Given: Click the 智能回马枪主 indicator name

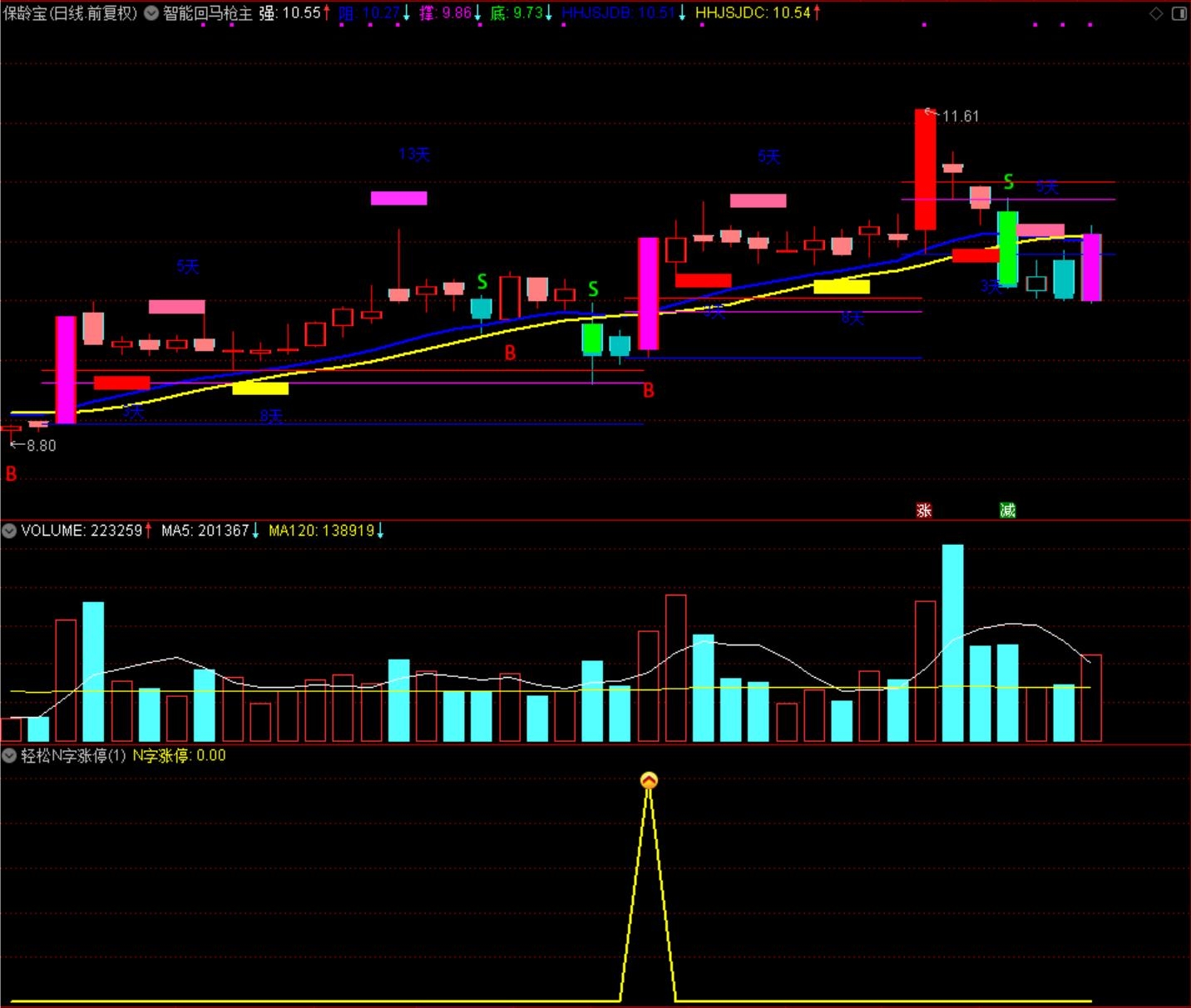Looking at the screenshot, I should point(207,12).
